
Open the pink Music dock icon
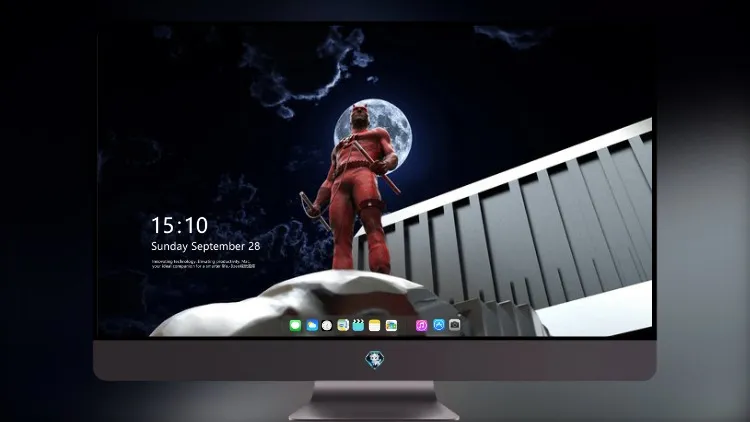point(421,325)
